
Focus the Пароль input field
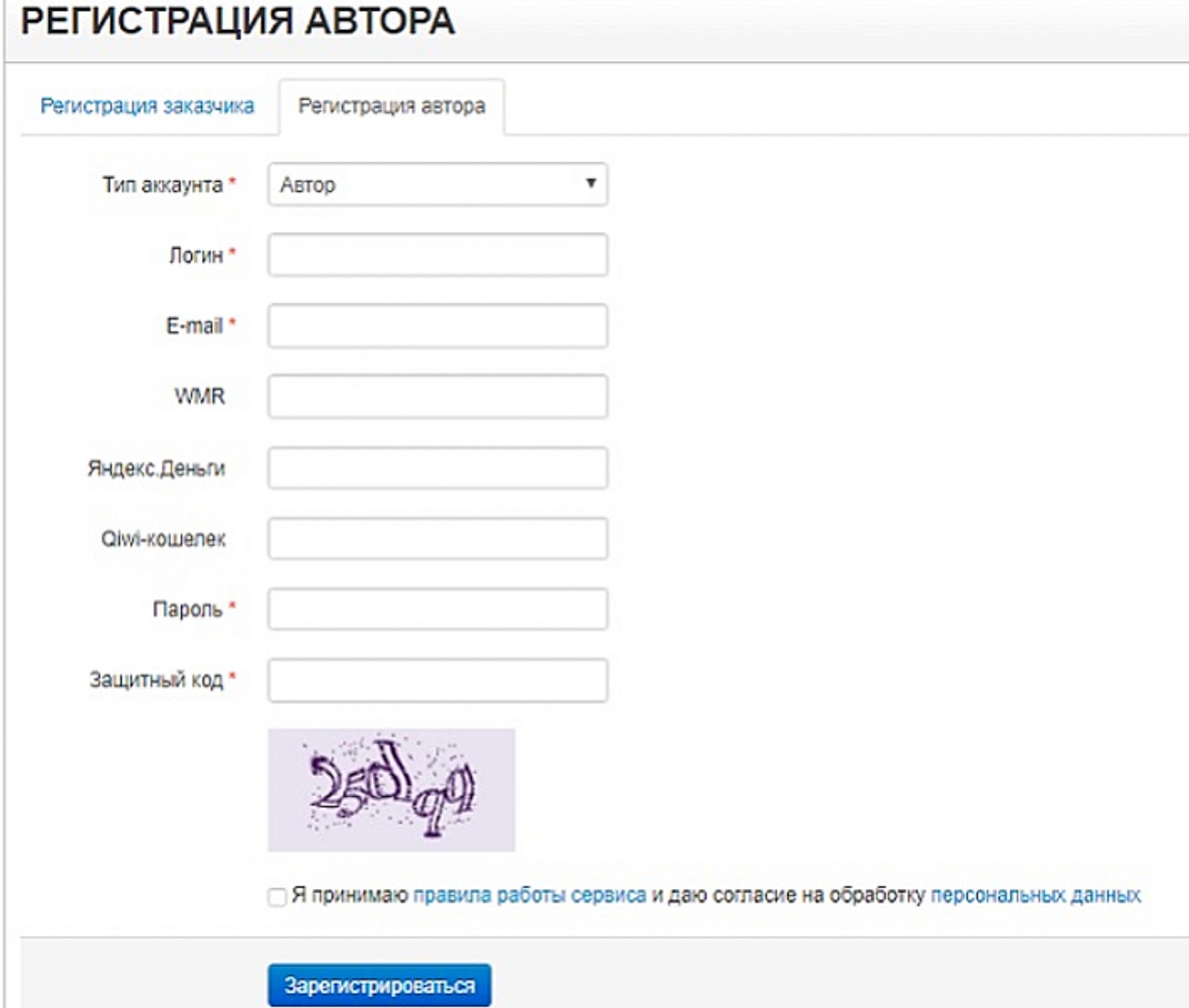(x=437, y=609)
